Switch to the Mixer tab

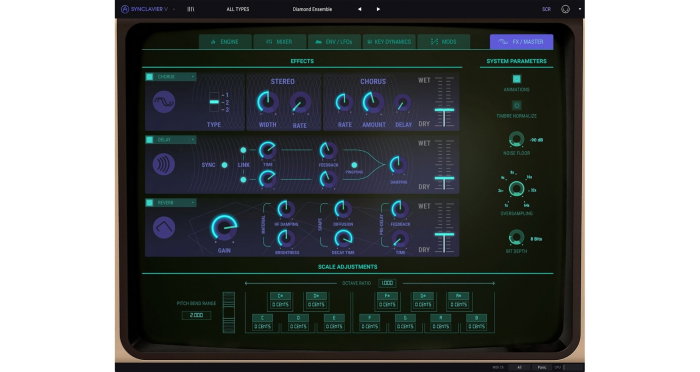click(279, 42)
